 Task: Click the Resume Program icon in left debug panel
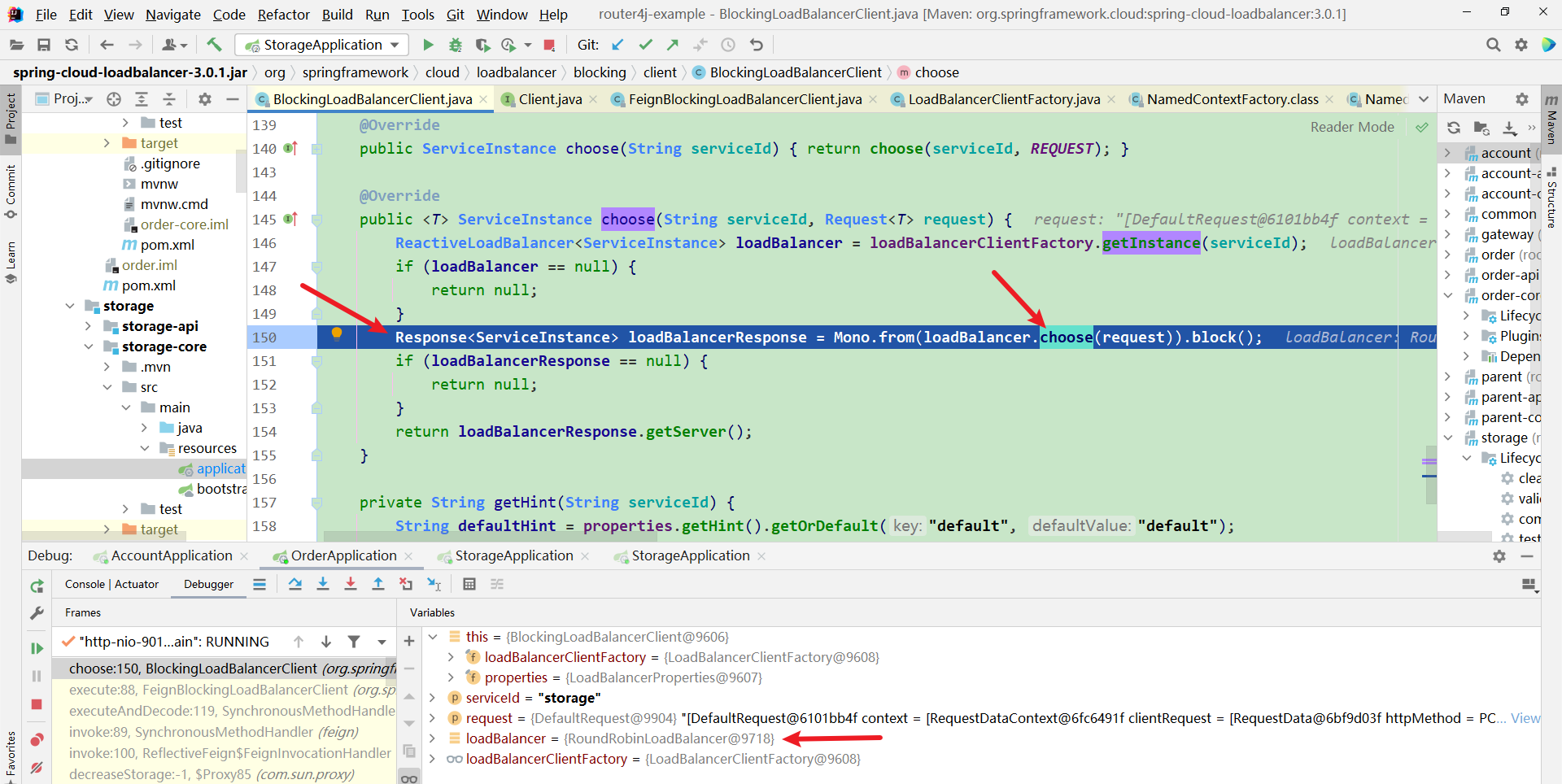36,648
